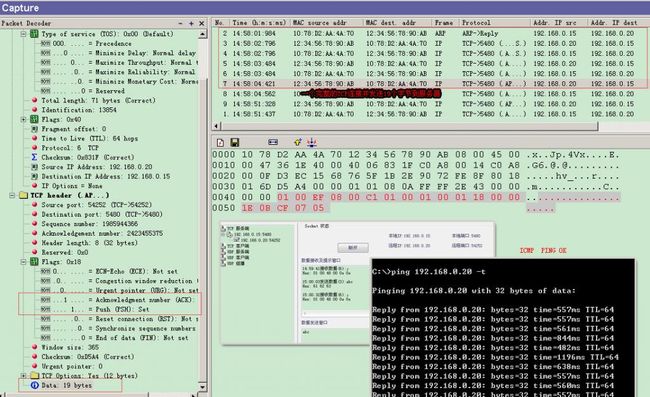Image resolution: width=650 pixels, height=397 pixels.
Task: Select packet 8 at 14:58:04:562
Action: 431,94
